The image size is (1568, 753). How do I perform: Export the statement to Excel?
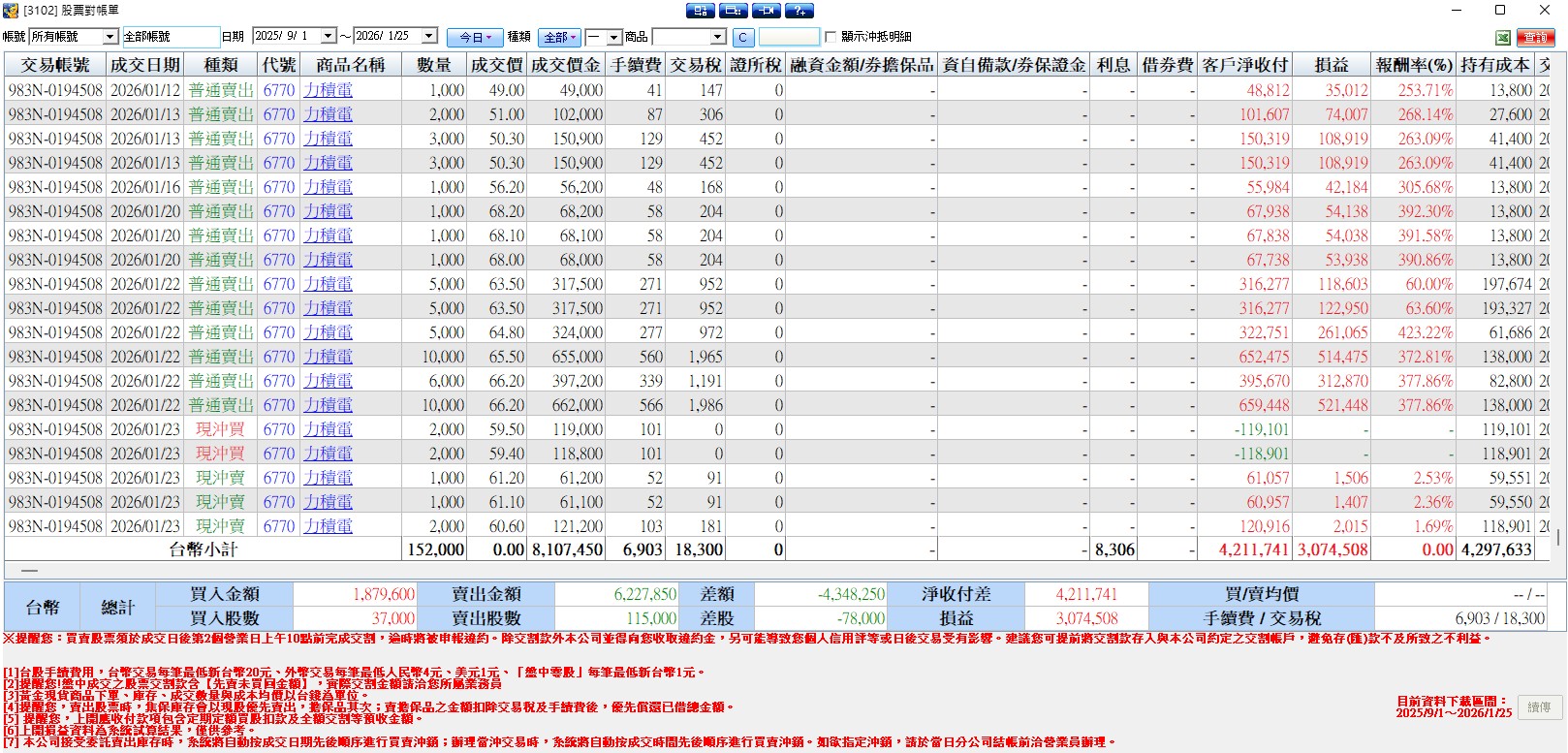[1503, 37]
